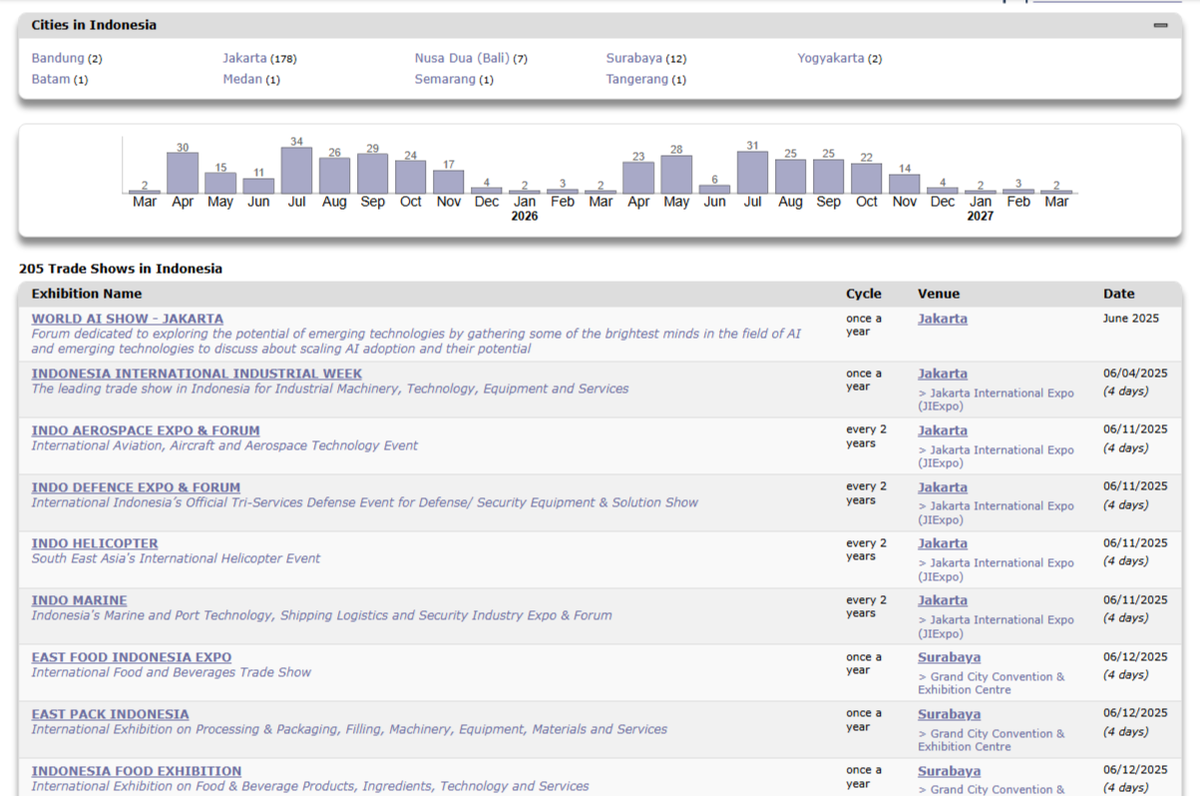Click the July 2026 bar showing 31
The image size is (1200, 796).
[752, 173]
